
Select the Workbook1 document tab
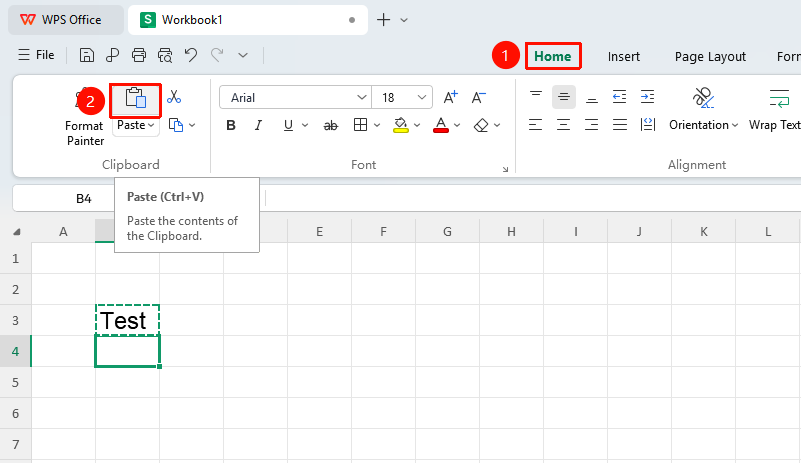tap(248, 20)
